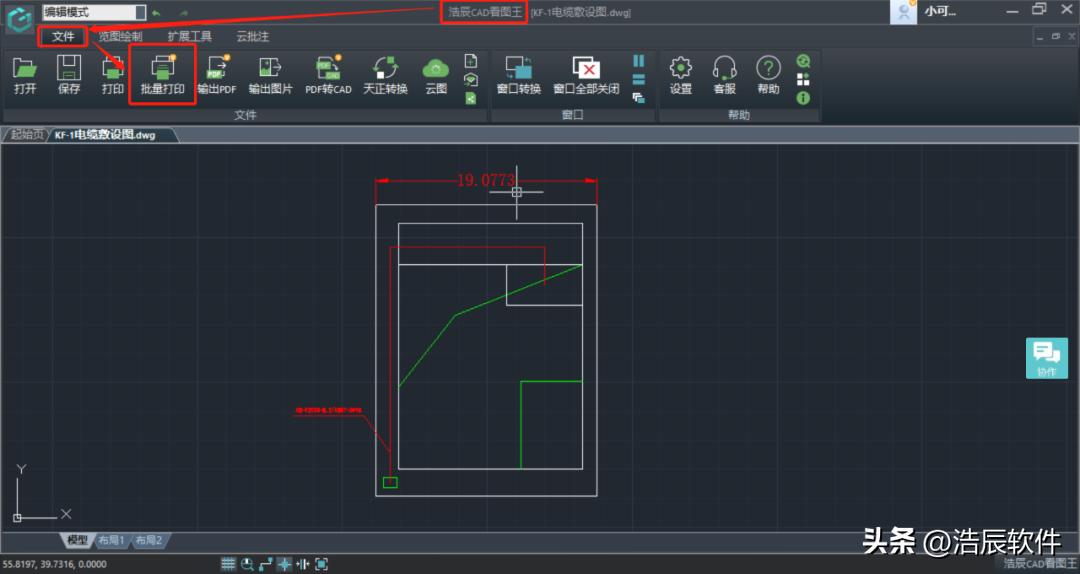Open the 览图绘制 ribbon tab
Screen dimensions: 1080x574
point(120,37)
